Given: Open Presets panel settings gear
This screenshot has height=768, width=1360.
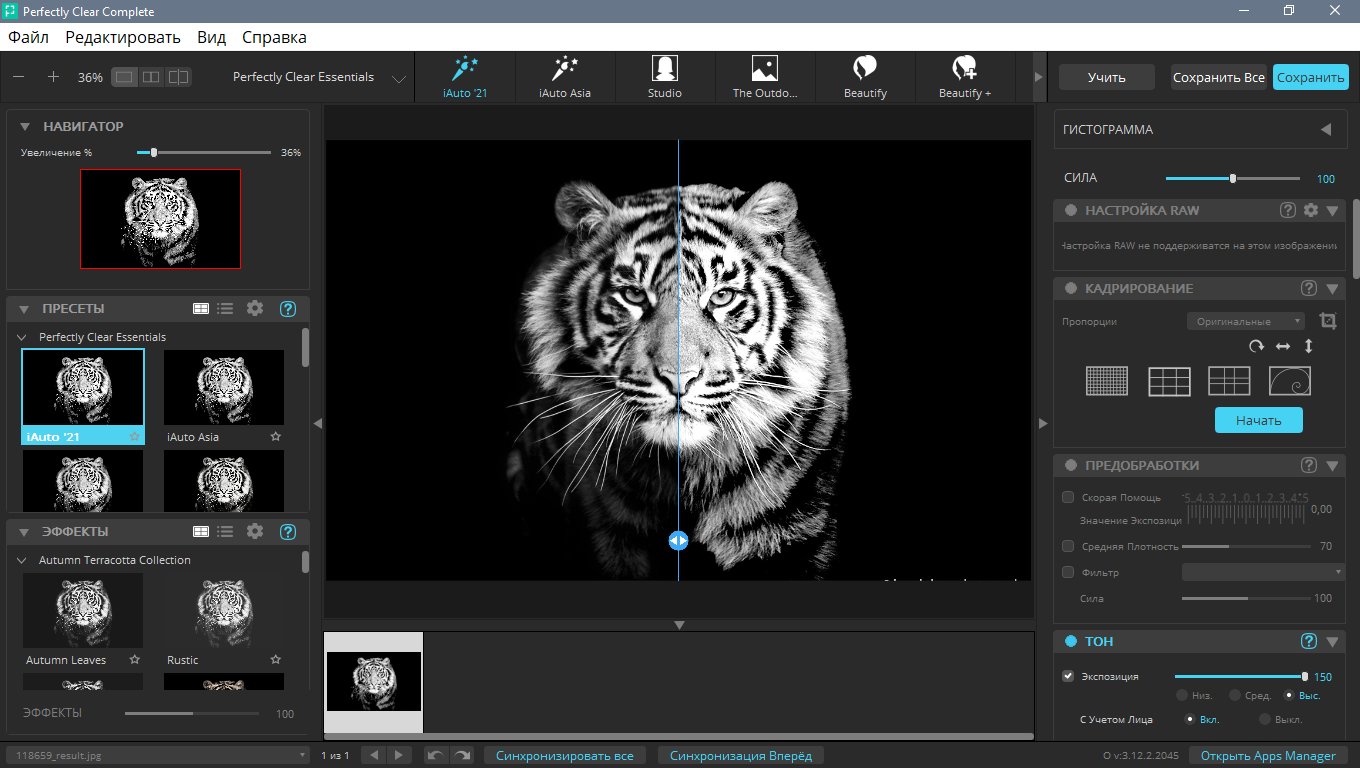Looking at the screenshot, I should click(255, 309).
